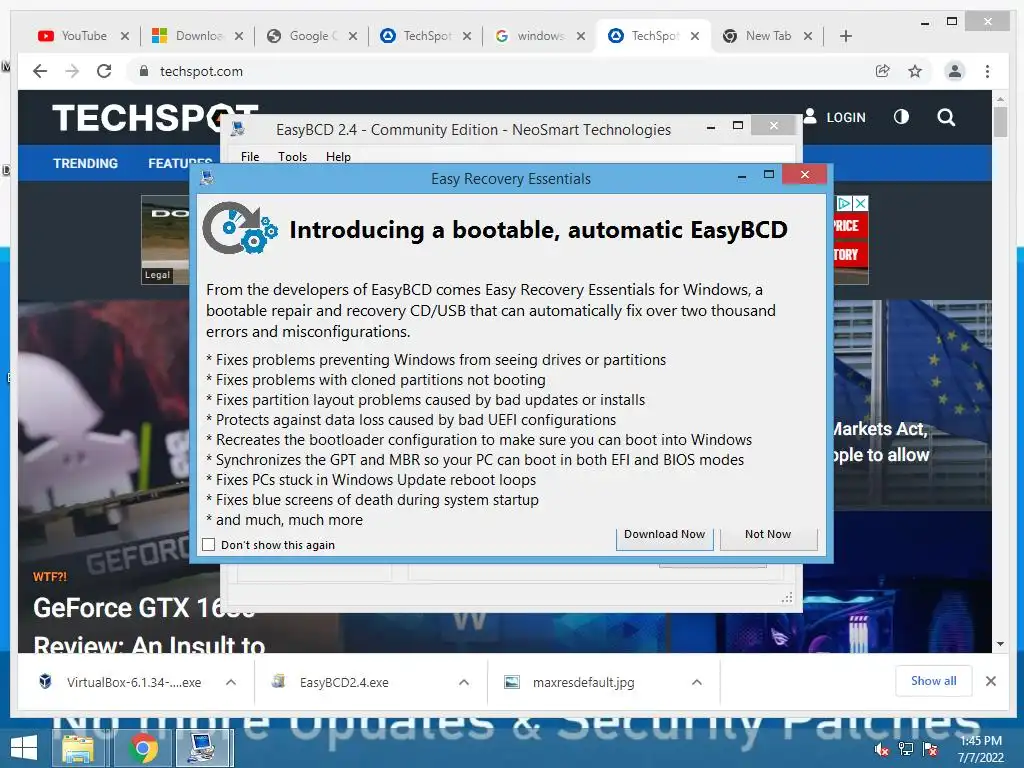Viewport: 1024px width, 768px height.
Task: Click the AdChoices triangle icon
Action: click(x=844, y=204)
